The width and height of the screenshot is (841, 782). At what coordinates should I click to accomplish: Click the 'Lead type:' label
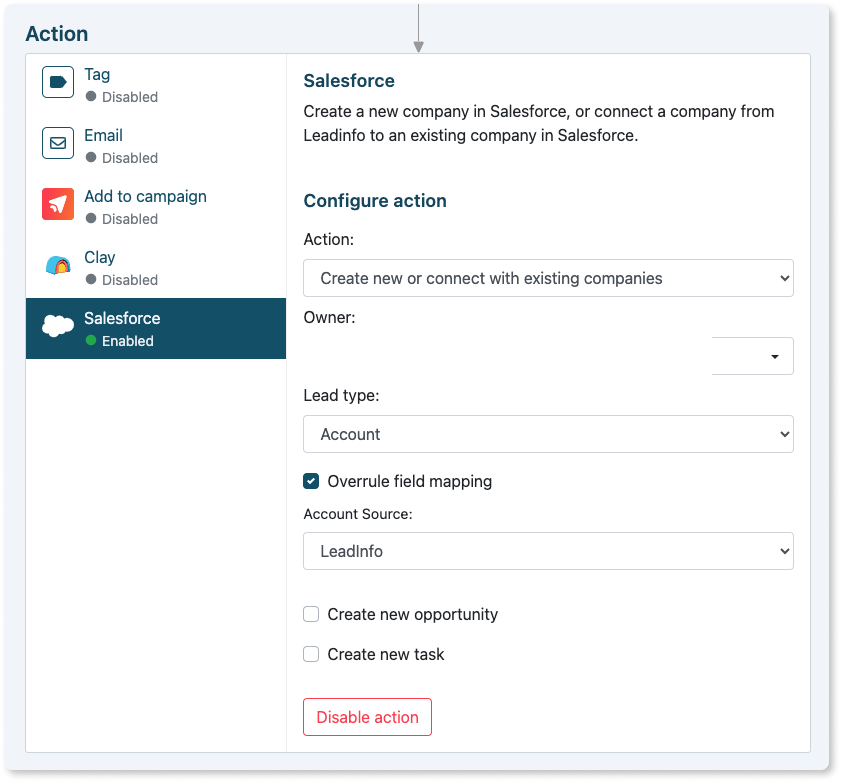point(341,396)
